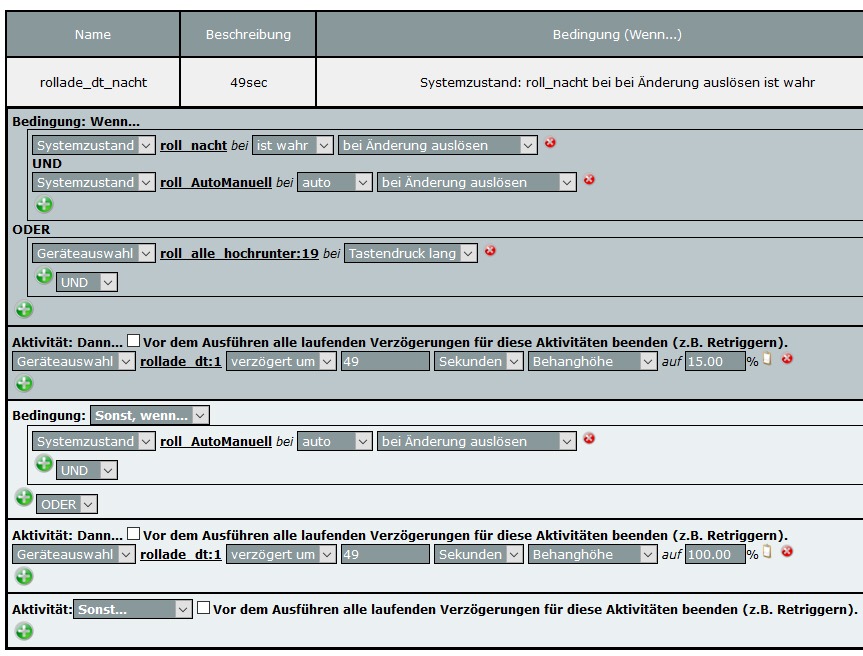Open 'verzögert um' dropdown in the 15.00% activity
Screen dimensions: 863x656
281,362
